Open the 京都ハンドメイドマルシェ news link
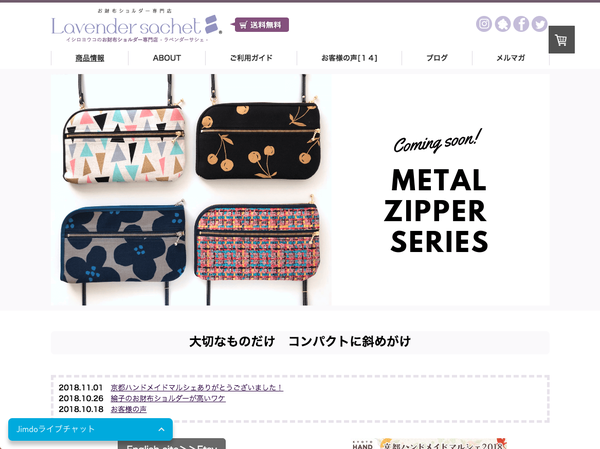 pos(197,388)
